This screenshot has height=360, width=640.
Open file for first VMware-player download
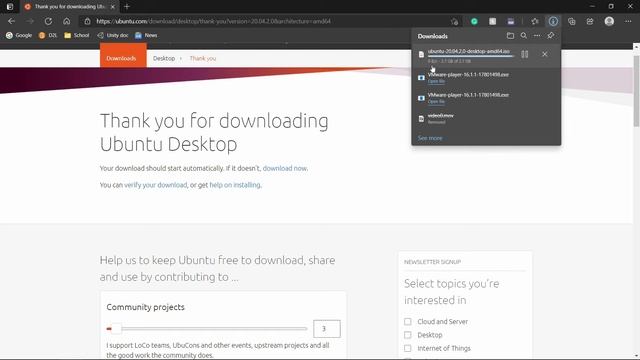coord(436,81)
